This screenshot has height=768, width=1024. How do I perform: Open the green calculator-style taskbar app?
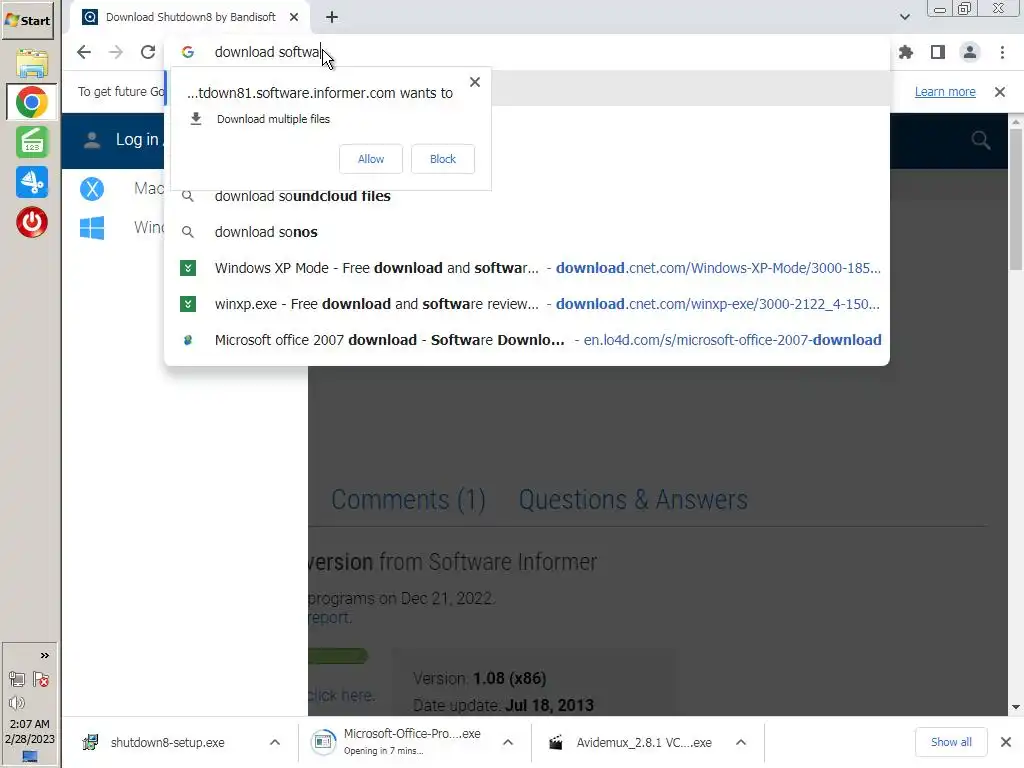point(32,142)
